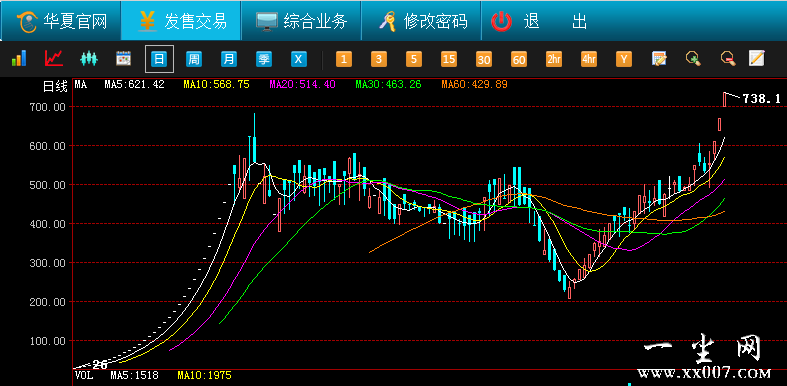
Task: Open the 发售交易 tab
Action: click(x=181, y=21)
